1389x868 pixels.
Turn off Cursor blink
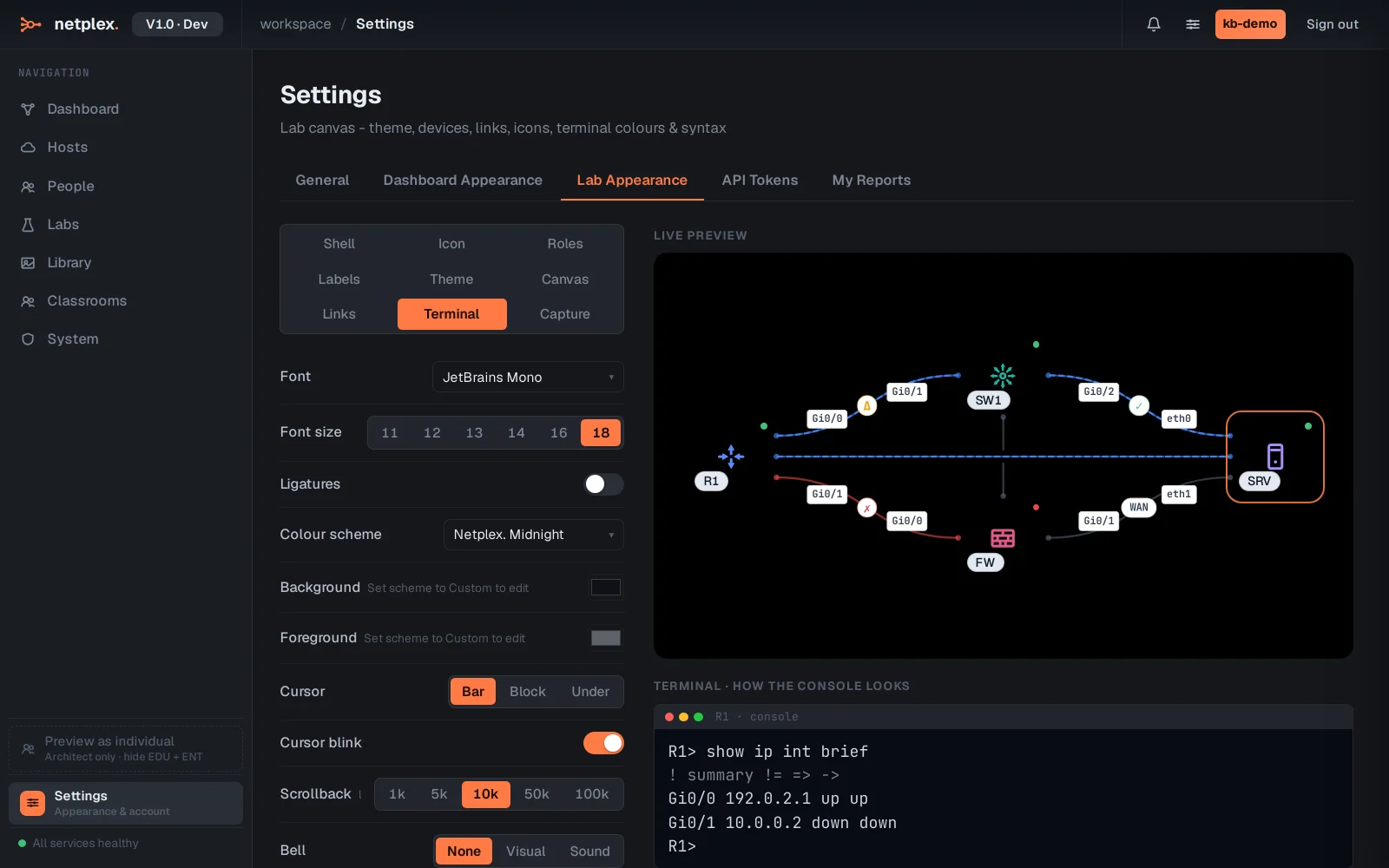tap(603, 743)
